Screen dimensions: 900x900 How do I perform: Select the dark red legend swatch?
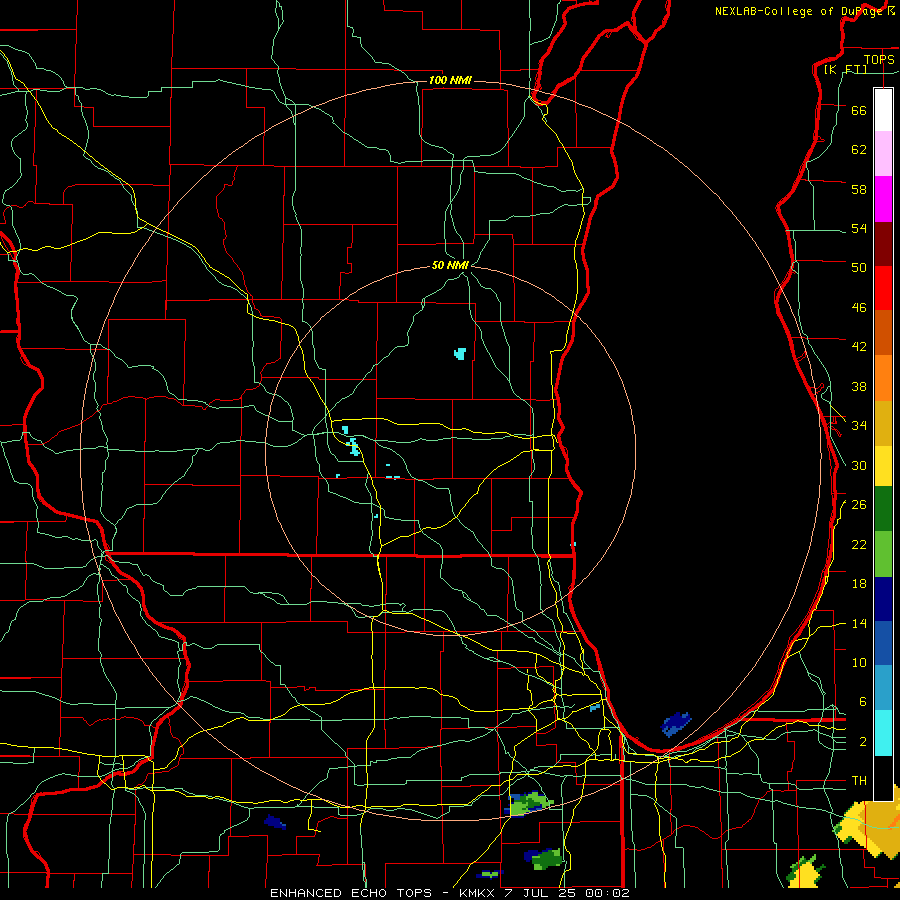883,244
